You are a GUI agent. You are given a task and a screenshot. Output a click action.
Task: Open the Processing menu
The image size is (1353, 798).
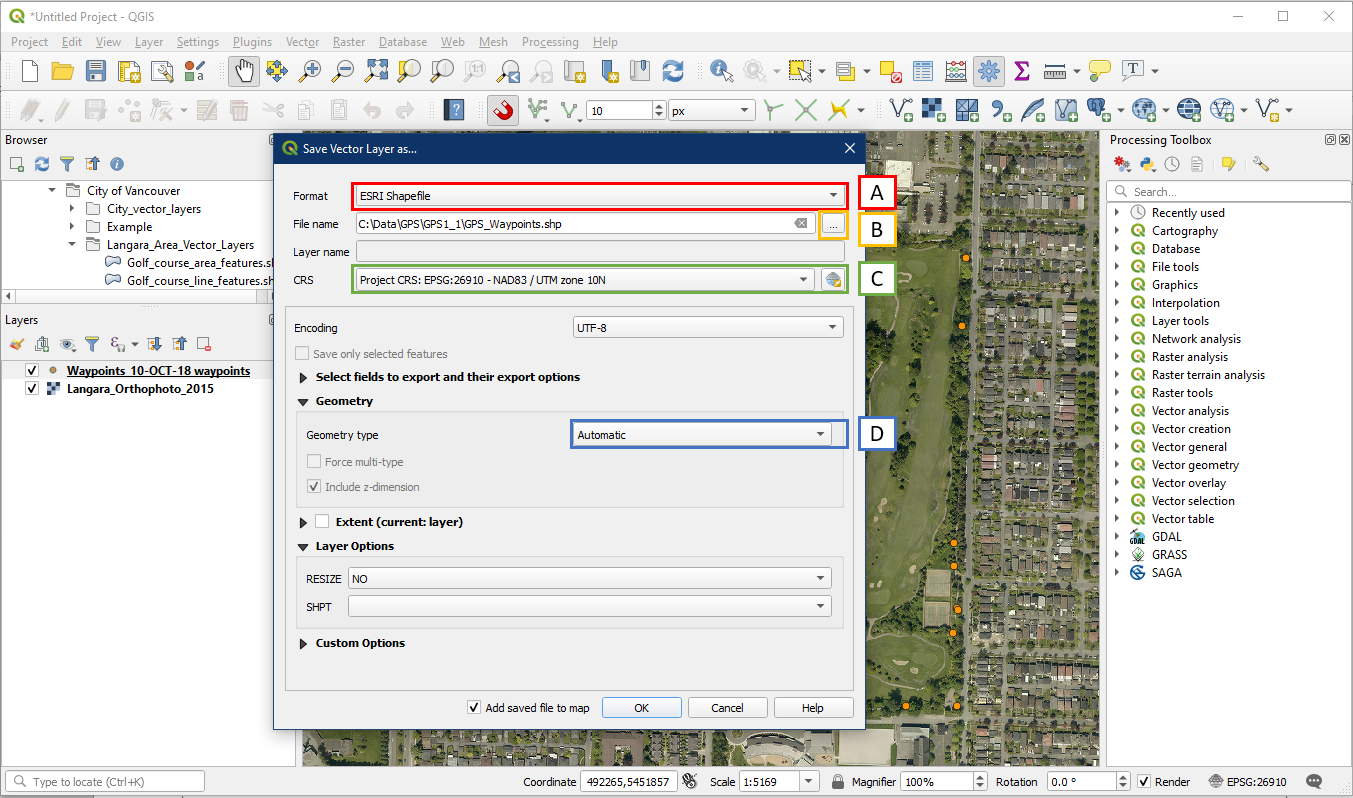[x=549, y=42]
